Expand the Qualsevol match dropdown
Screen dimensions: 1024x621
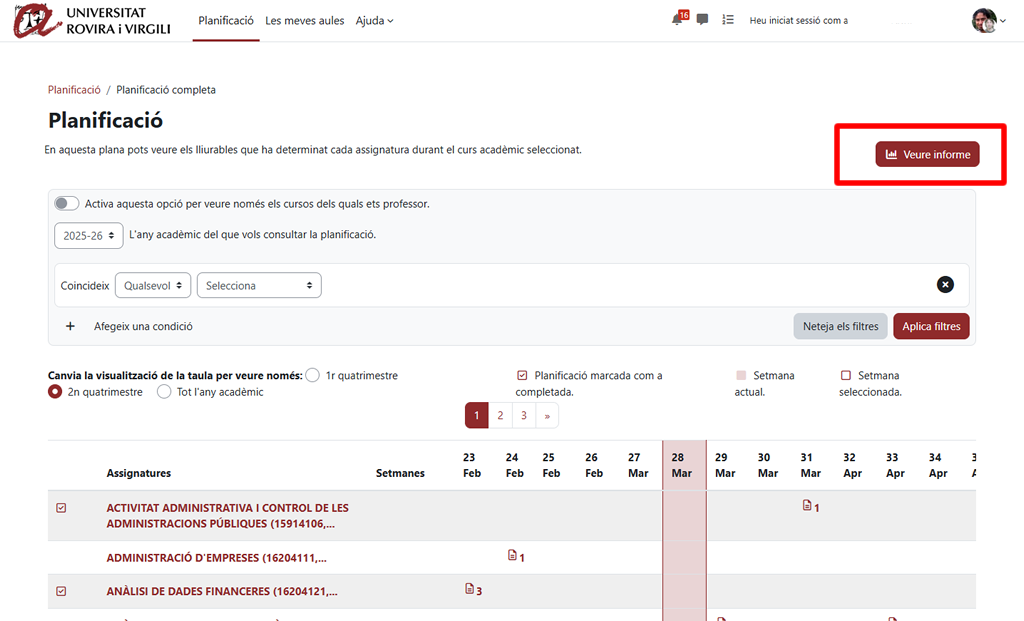152,286
